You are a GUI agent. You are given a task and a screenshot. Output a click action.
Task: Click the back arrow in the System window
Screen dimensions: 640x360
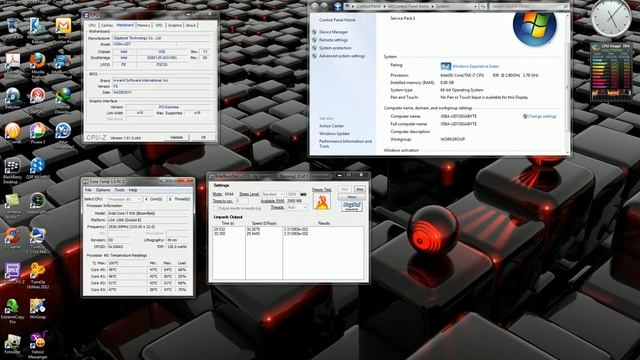pos(314,6)
